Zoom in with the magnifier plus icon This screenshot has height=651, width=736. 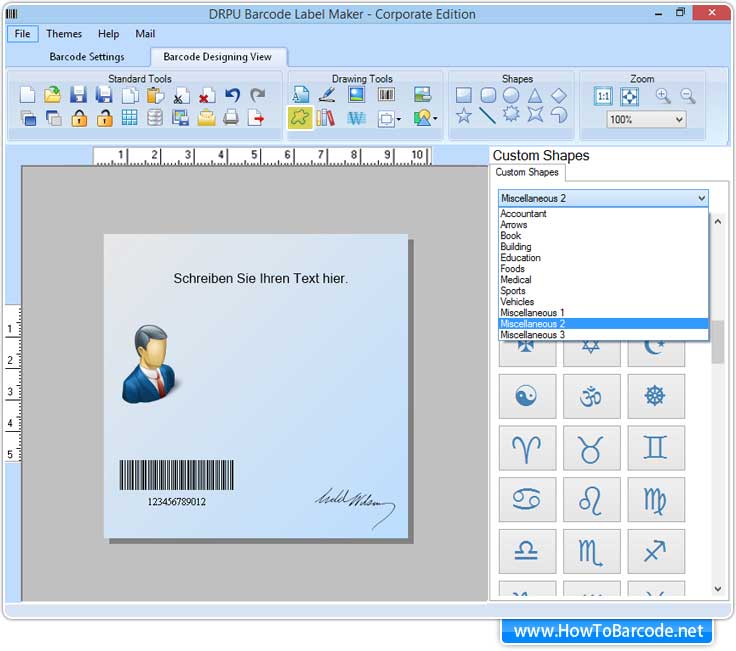663,96
